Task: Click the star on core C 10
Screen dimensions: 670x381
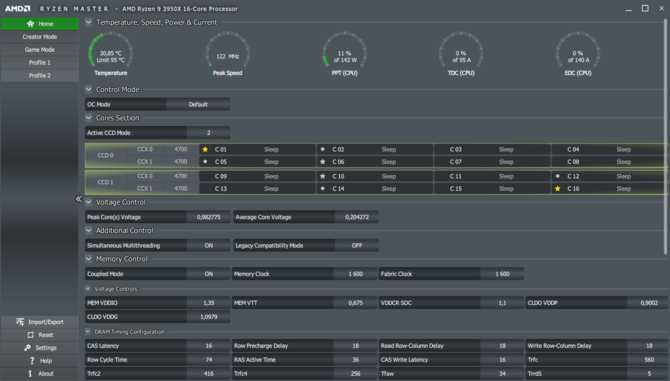Action: click(x=323, y=176)
